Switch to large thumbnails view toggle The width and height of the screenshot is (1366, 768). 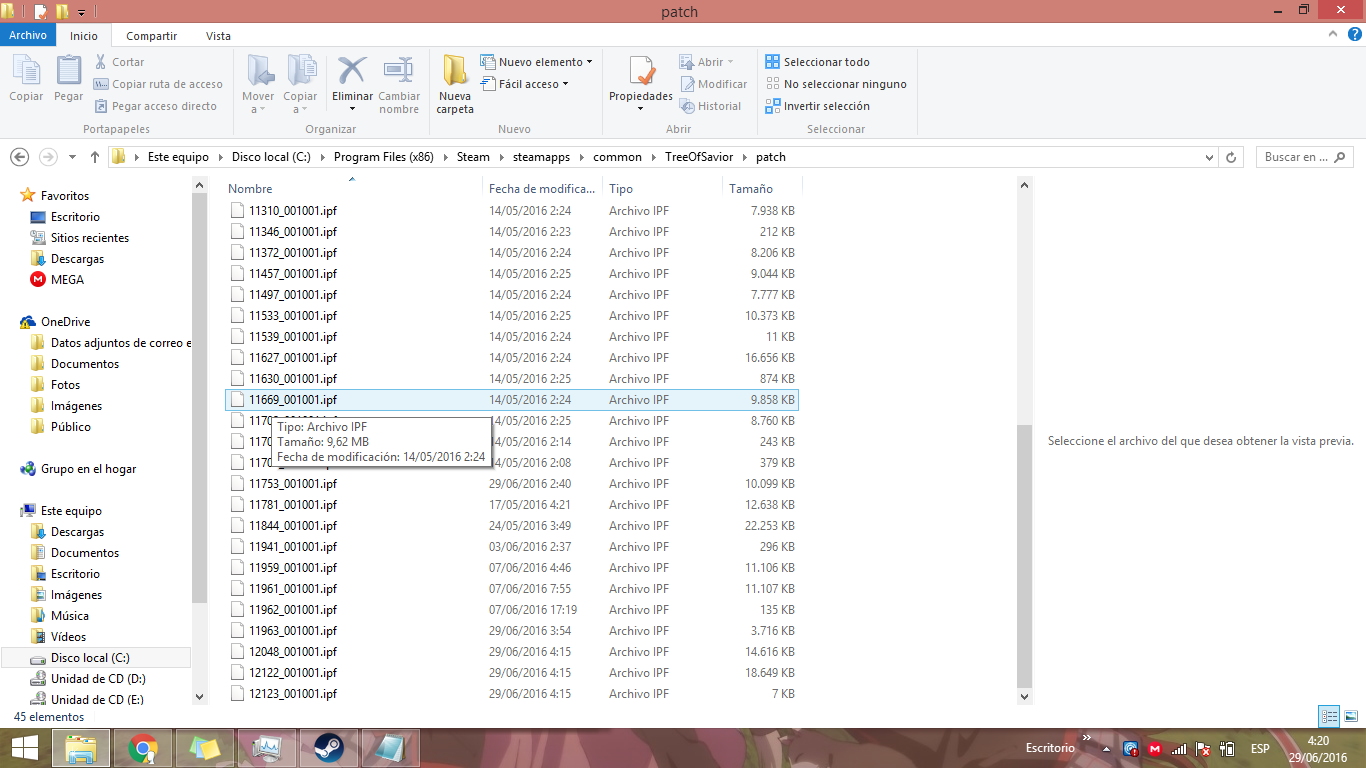[1351, 716]
